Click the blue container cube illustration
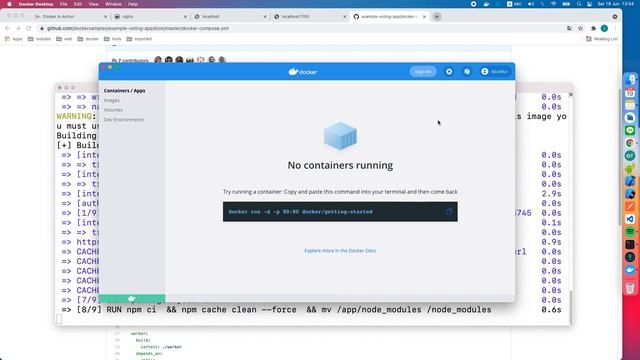Viewport: 640px width, 360px height. pos(340,136)
